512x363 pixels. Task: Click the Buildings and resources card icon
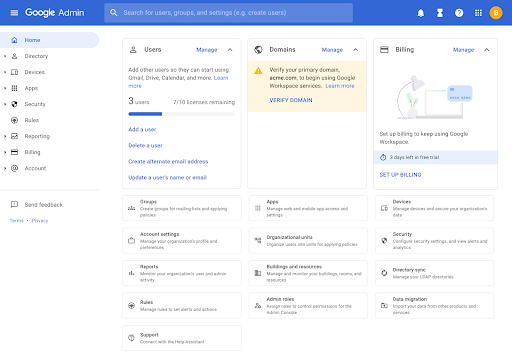point(258,273)
